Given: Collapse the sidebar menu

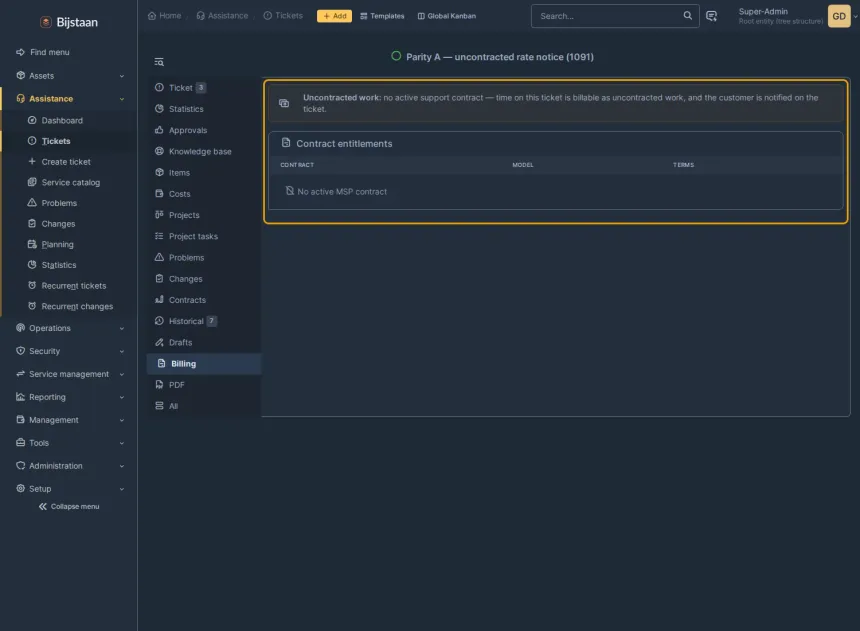Looking at the screenshot, I should (69, 506).
